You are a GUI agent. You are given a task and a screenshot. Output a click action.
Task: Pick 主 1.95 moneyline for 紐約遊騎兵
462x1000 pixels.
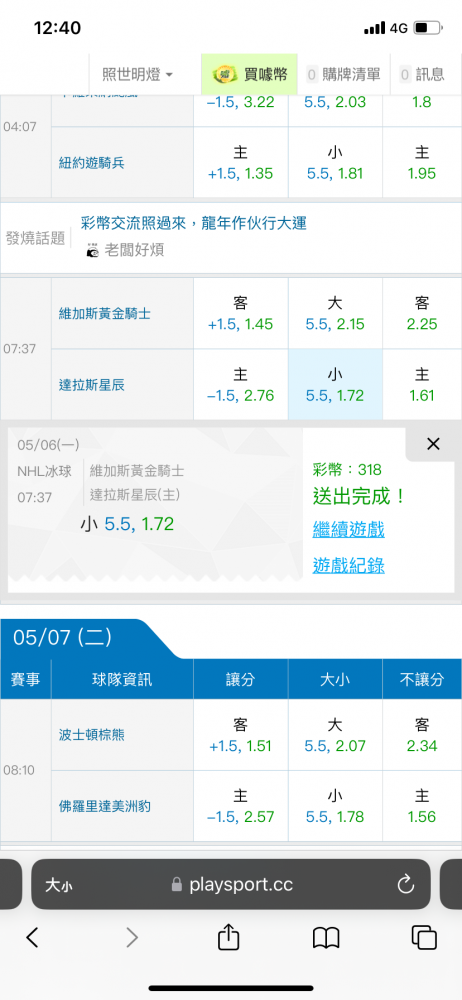pyautogui.click(x=422, y=163)
